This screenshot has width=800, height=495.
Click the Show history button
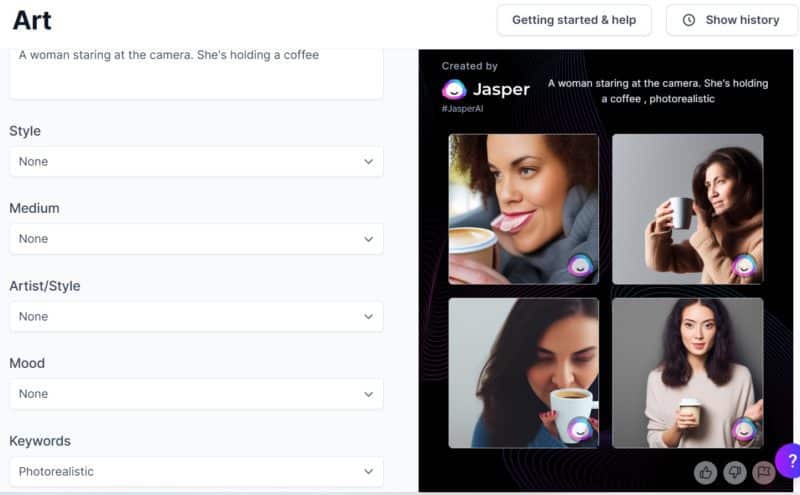(732, 20)
